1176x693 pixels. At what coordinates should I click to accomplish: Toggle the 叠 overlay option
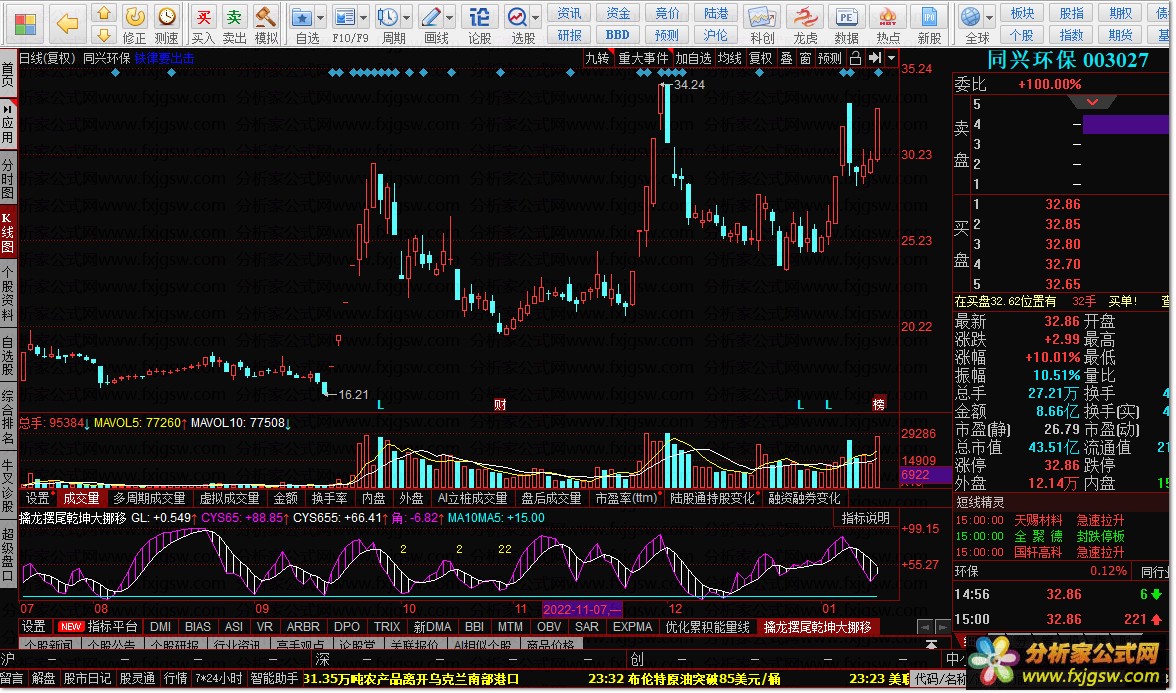pos(786,58)
